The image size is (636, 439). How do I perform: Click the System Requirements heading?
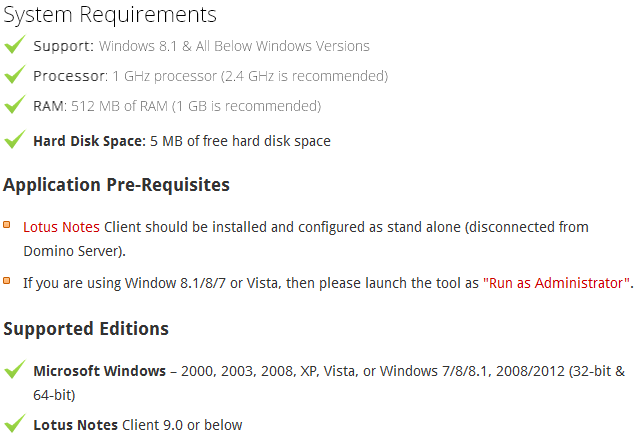pos(110,15)
